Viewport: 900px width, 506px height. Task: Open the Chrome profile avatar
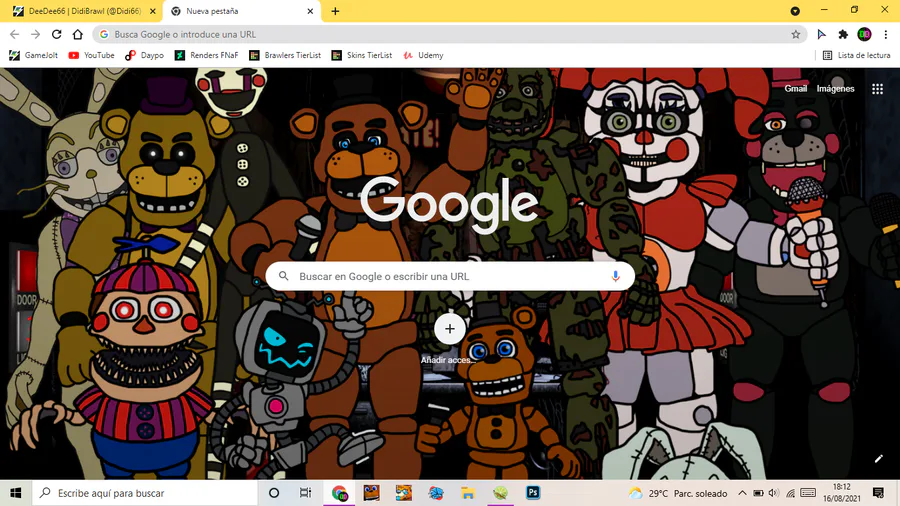click(864, 34)
